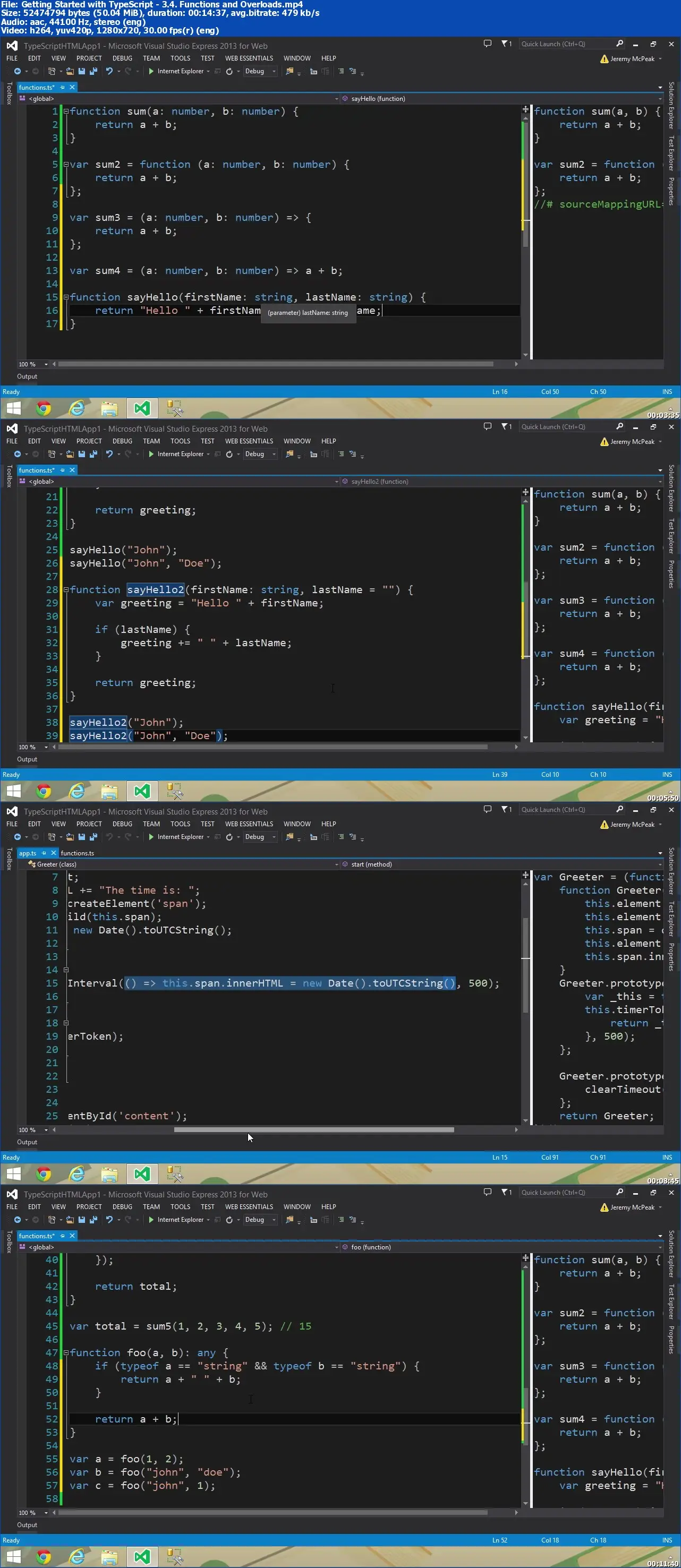The height and width of the screenshot is (1568, 681).
Task: Click Open File icon in the sayHello2 window
Action: point(70,454)
